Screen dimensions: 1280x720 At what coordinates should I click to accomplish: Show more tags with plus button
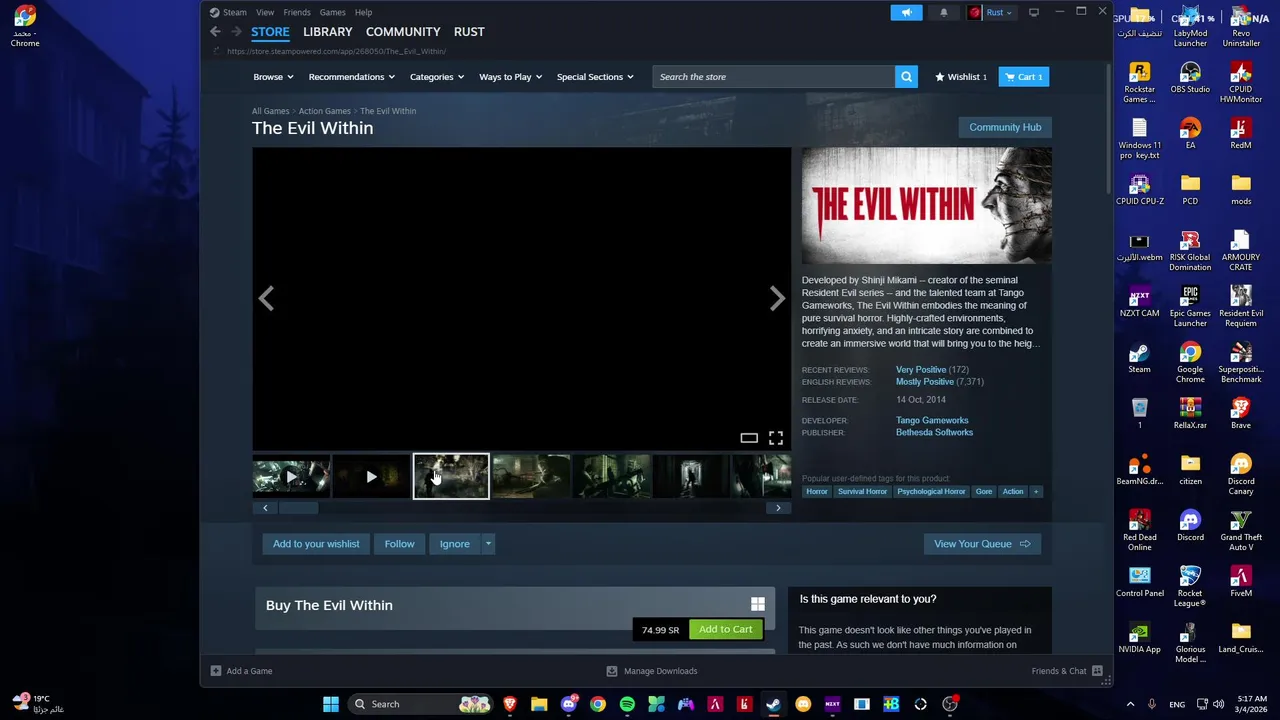tap(1036, 491)
